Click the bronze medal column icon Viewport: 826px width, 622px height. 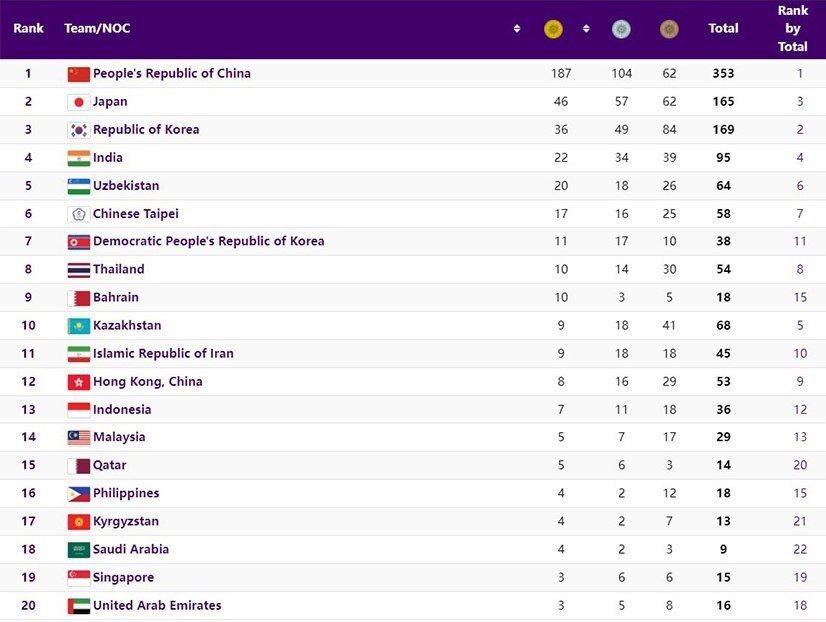pyautogui.click(x=669, y=29)
